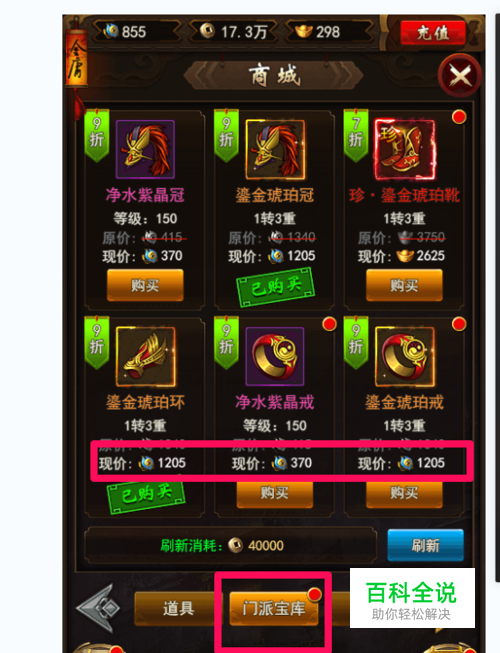Select the 净水紫晶冠 helmet icon

(x=145, y=149)
